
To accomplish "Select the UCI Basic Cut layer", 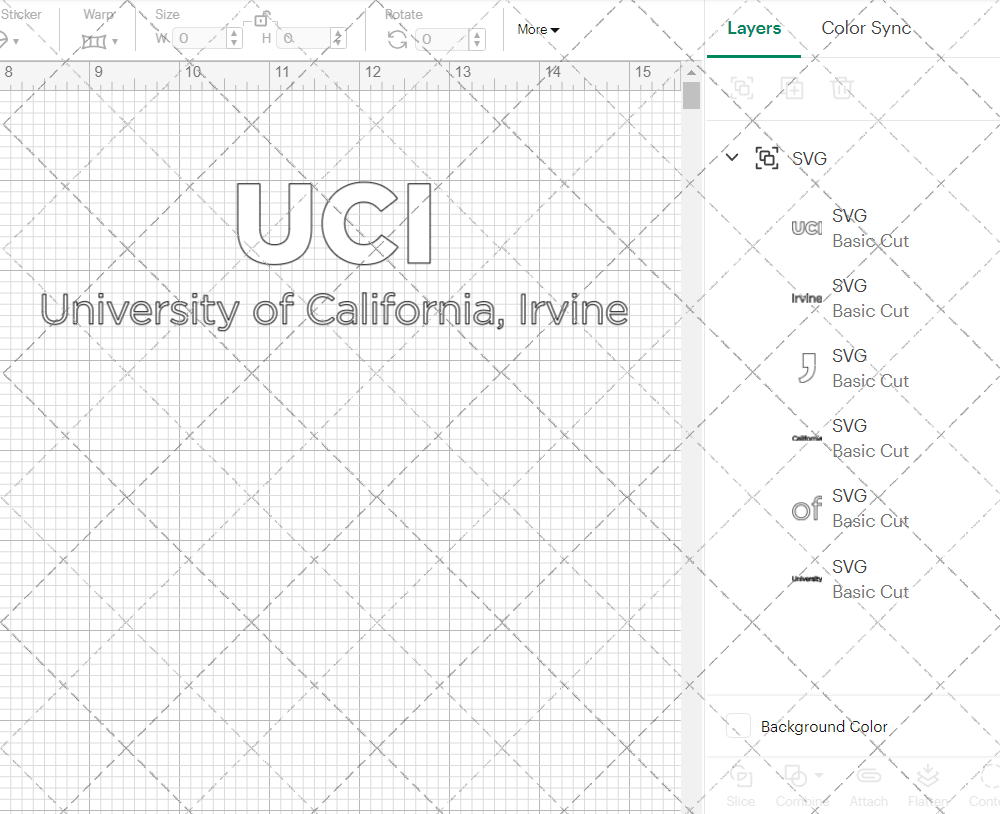I will [870, 228].
